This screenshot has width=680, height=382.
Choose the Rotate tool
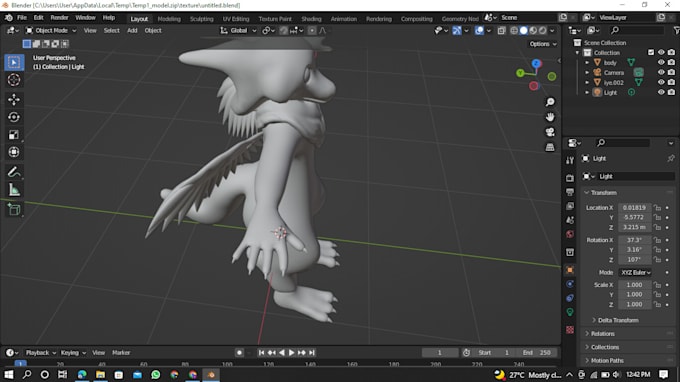14,117
